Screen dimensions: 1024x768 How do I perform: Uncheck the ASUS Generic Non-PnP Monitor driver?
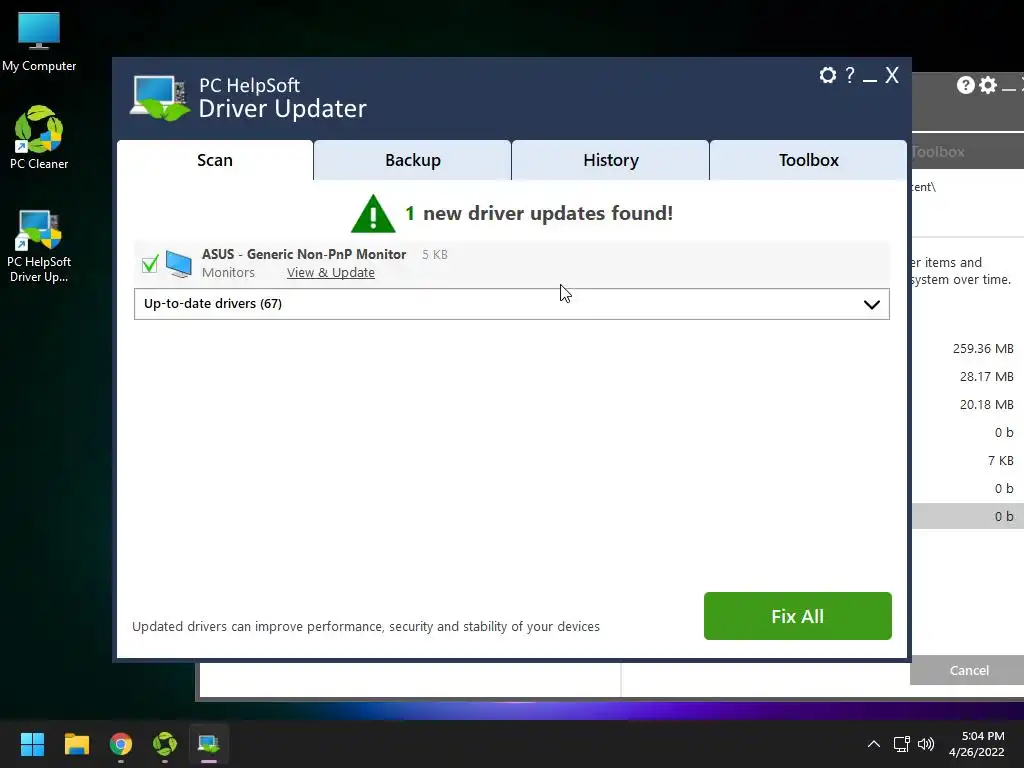pyautogui.click(x=150, y=264)
